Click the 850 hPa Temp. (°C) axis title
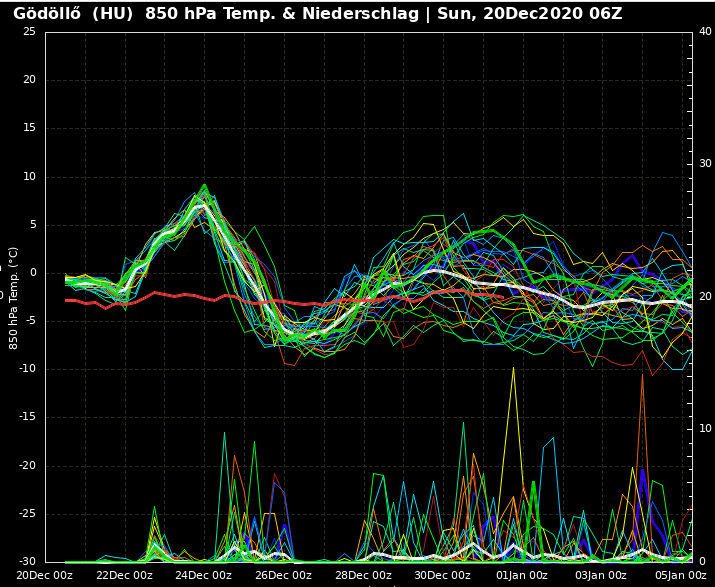 pyautogui.click(x=14, y=297)
